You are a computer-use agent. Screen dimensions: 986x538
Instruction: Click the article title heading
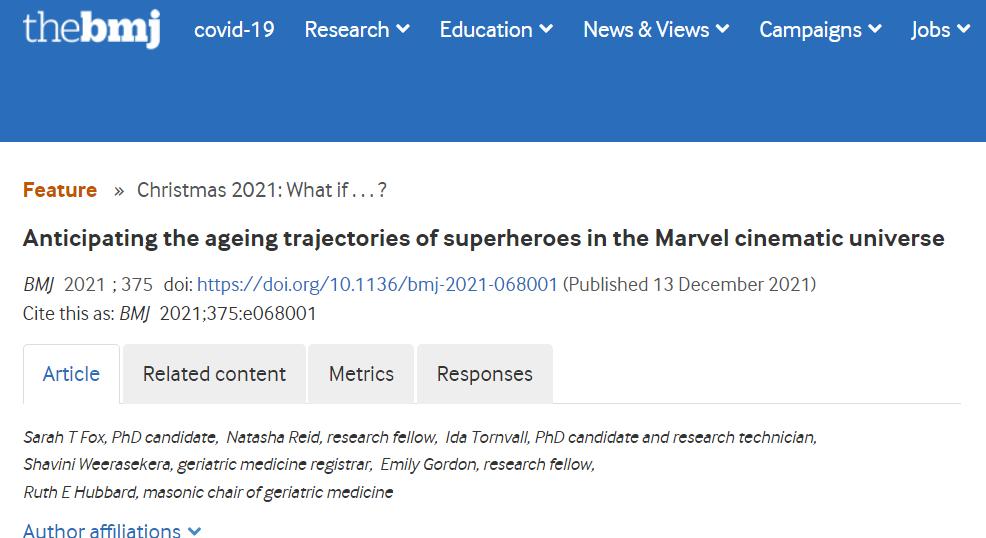pyautogui.click(x=484, y=239)
